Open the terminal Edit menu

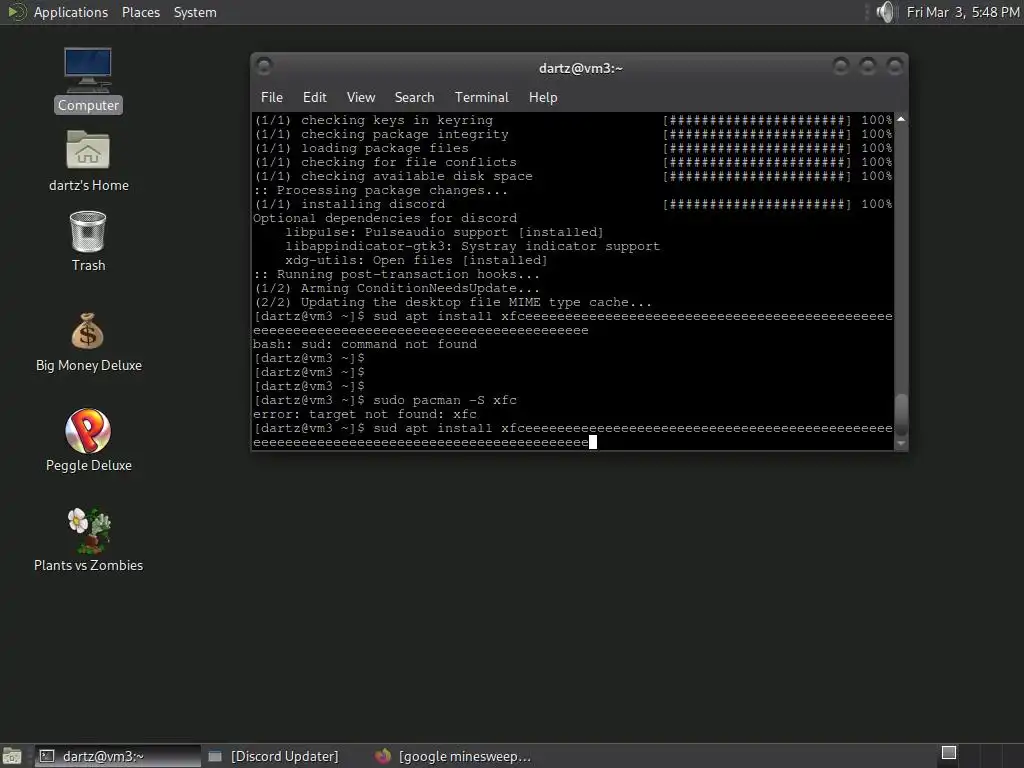pyautogui.click(x=314, y=97)
